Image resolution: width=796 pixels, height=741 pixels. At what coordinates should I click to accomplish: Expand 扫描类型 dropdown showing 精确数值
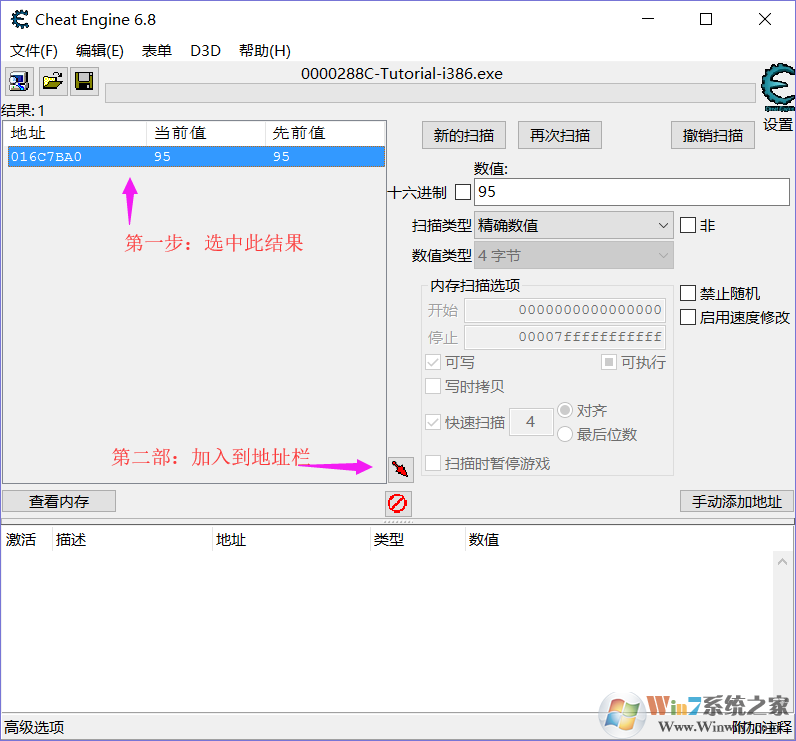pos(574,225)
